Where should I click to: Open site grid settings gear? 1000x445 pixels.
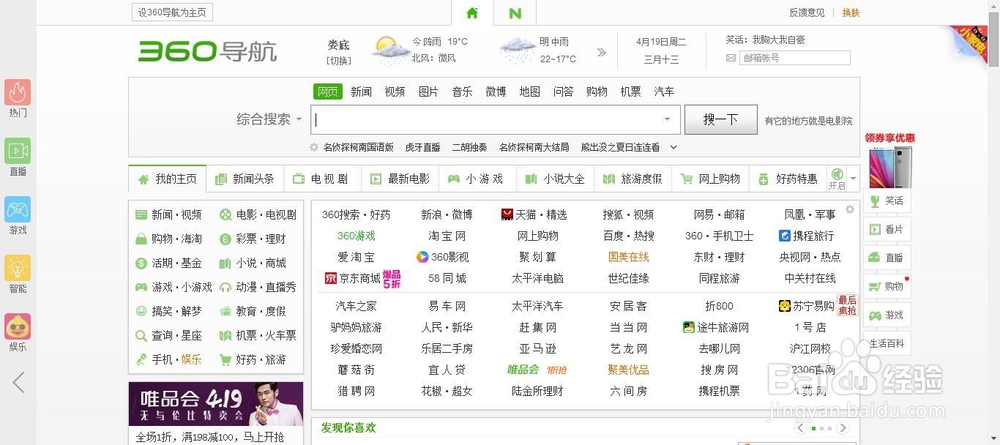[x=849, y=209]
